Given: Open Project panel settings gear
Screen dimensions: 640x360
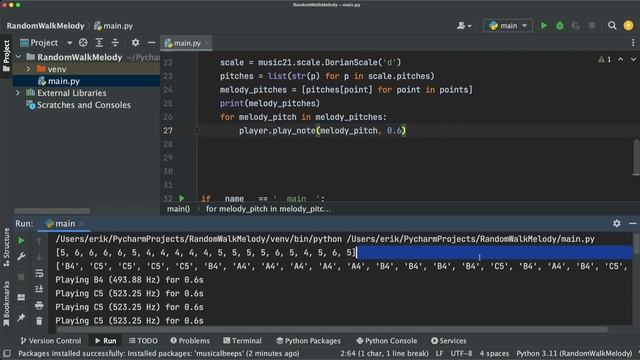Looking at the screenshot, I should coord(135,42).
